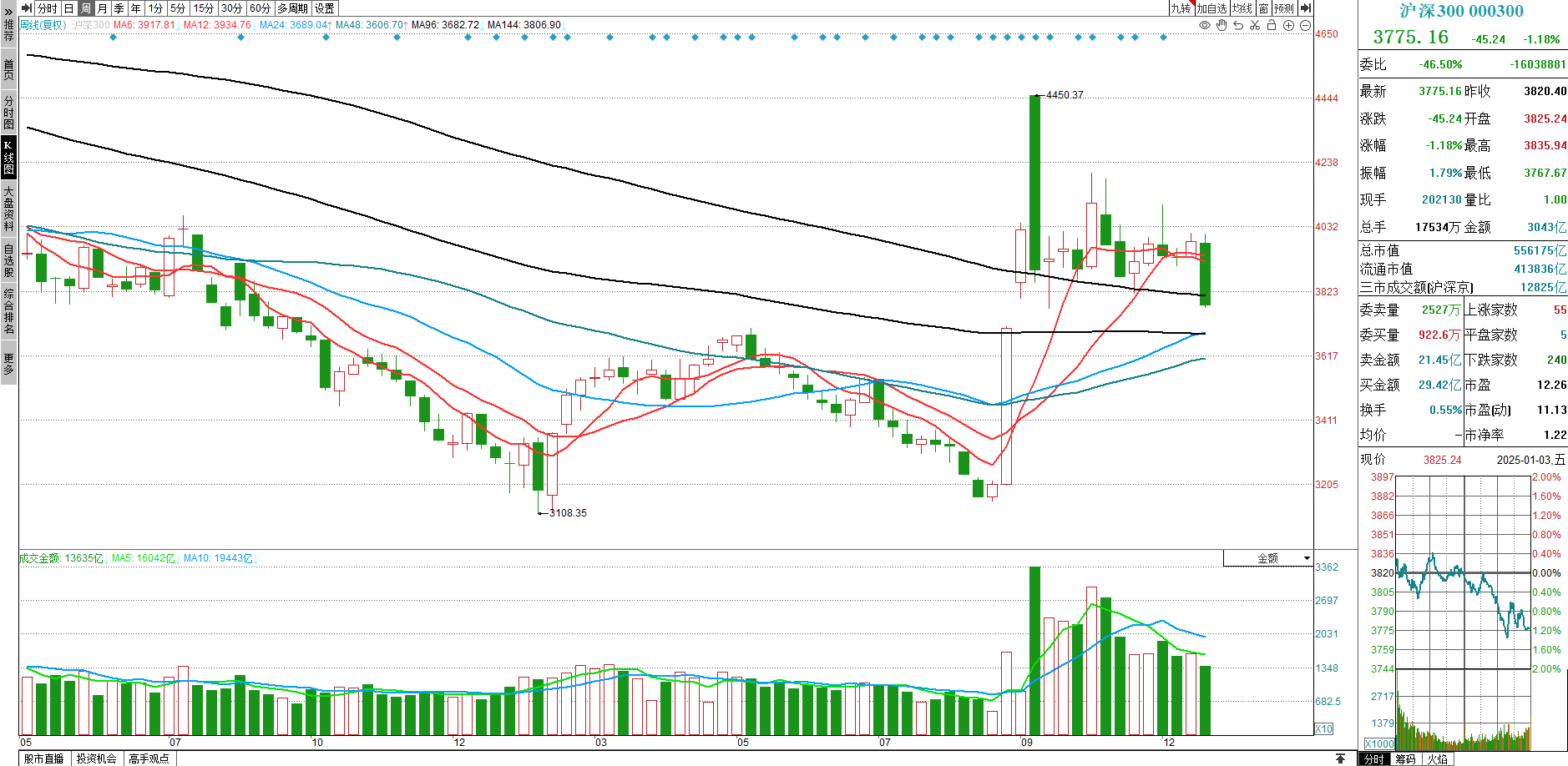Select the 周 weekly period
This screenshot has width=1568, height=766.
pyautogui.click(x=86, y=8)
